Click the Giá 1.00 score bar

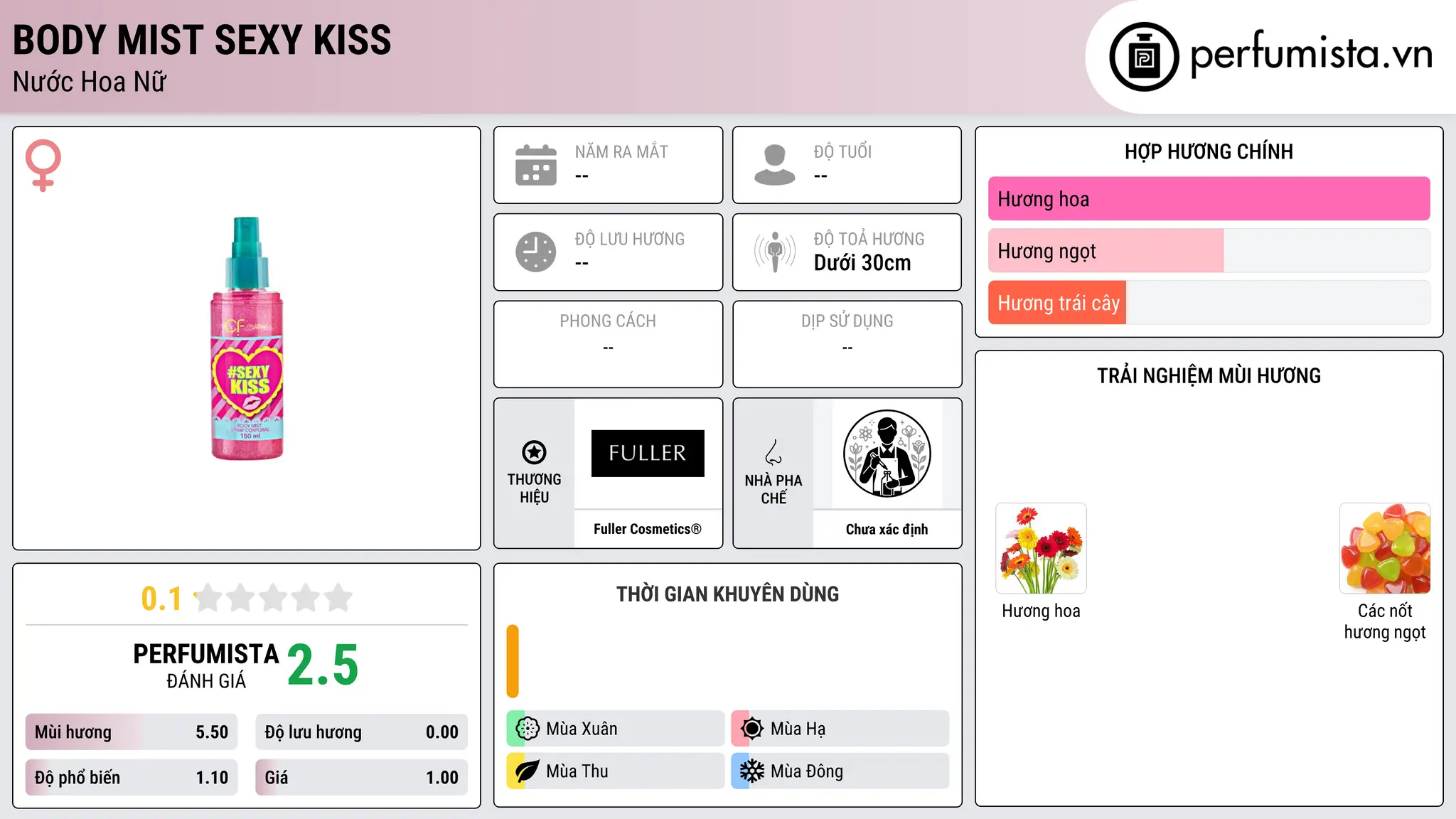point(362,778)
